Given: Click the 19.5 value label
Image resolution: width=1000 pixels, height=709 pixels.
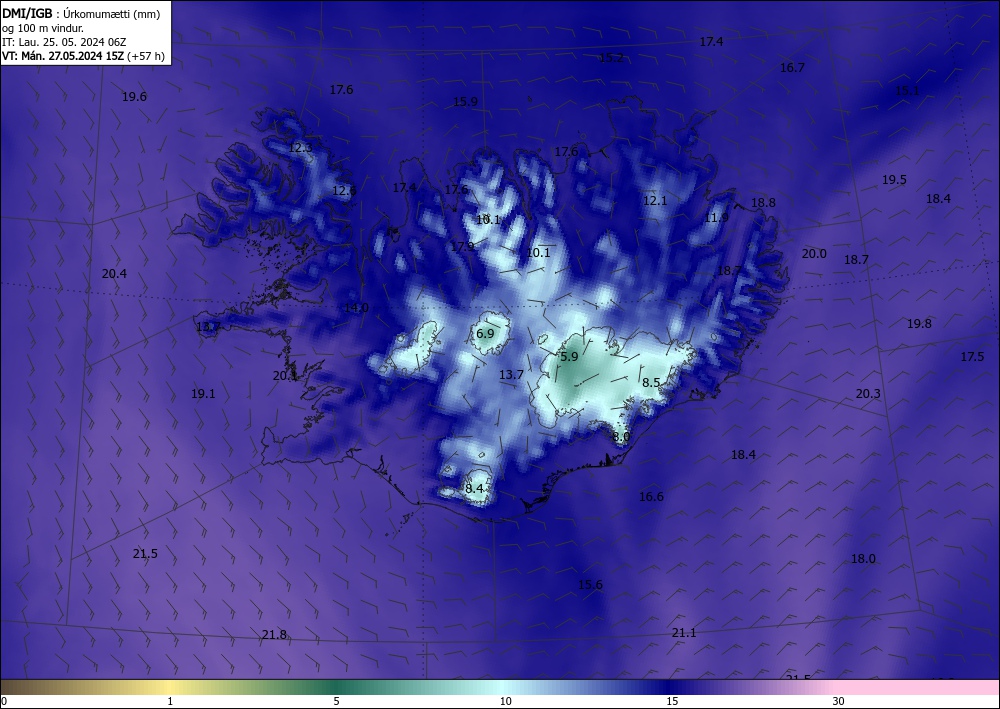Looking at the screenshot, I should pyautogui.click(x=894, y=180).
